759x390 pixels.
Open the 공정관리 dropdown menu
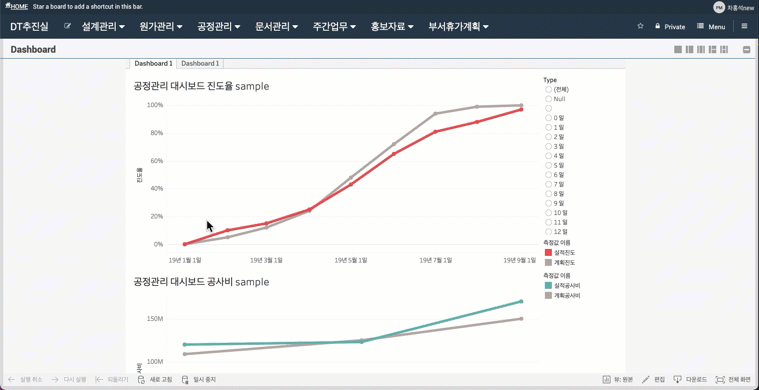coord(219,27)
